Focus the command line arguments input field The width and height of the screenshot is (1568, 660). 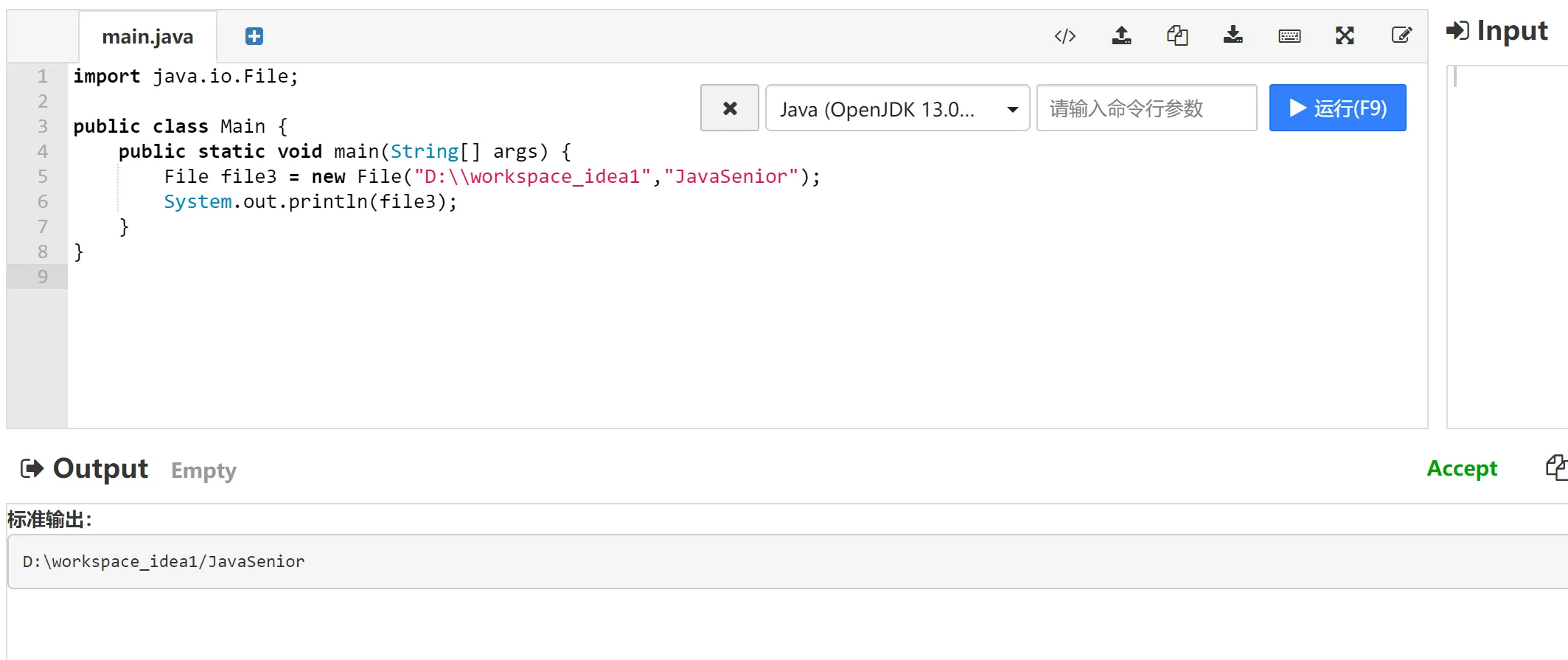[1146, 108]
